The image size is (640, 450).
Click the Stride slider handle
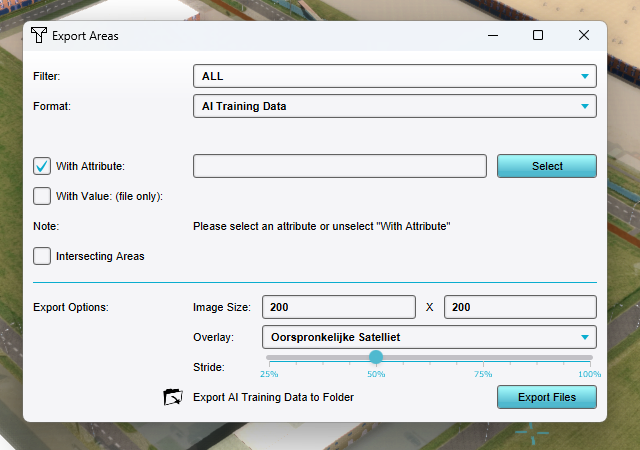[376, 357]
